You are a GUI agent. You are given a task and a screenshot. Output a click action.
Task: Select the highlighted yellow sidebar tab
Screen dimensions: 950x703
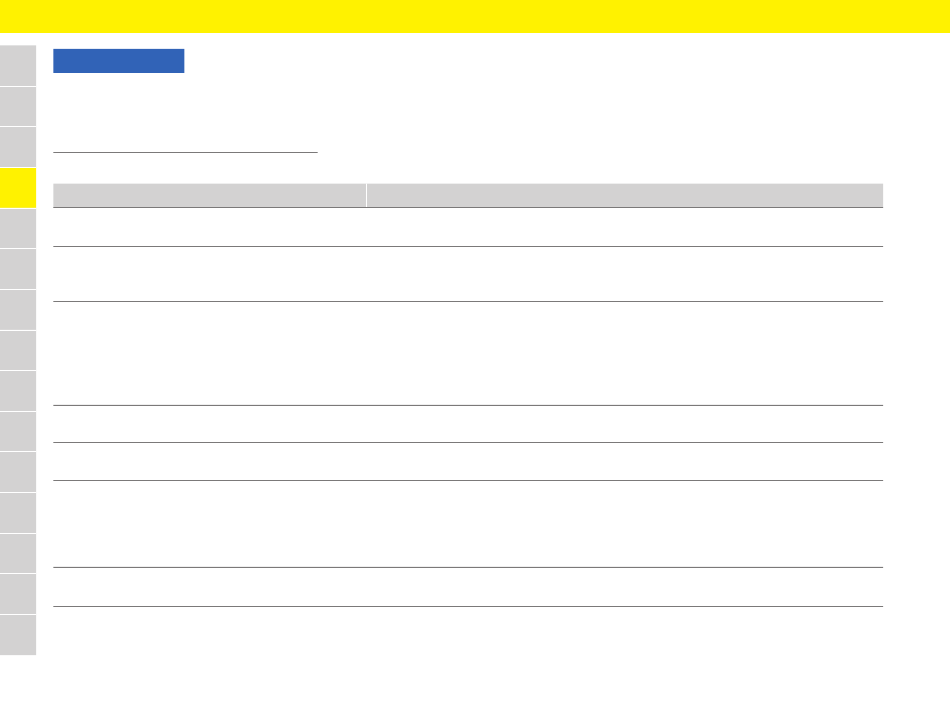(18, 188)
